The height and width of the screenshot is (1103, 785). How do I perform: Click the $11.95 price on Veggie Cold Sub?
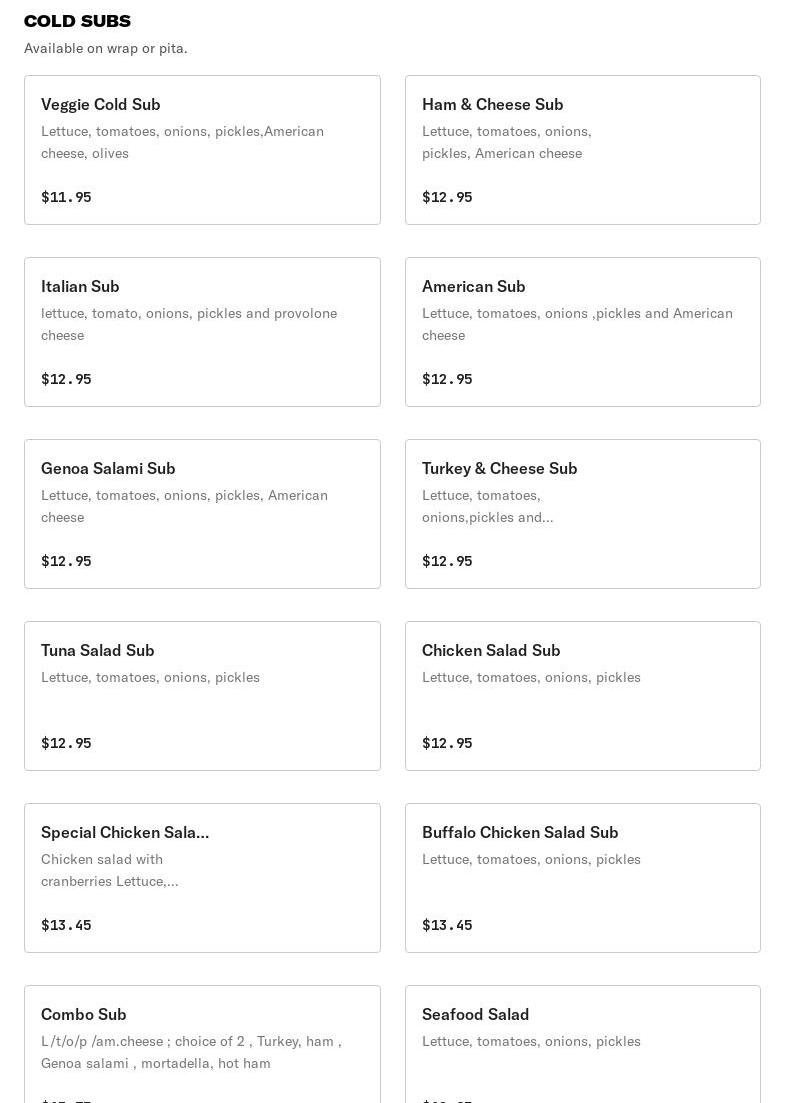[x=66, y=197]
